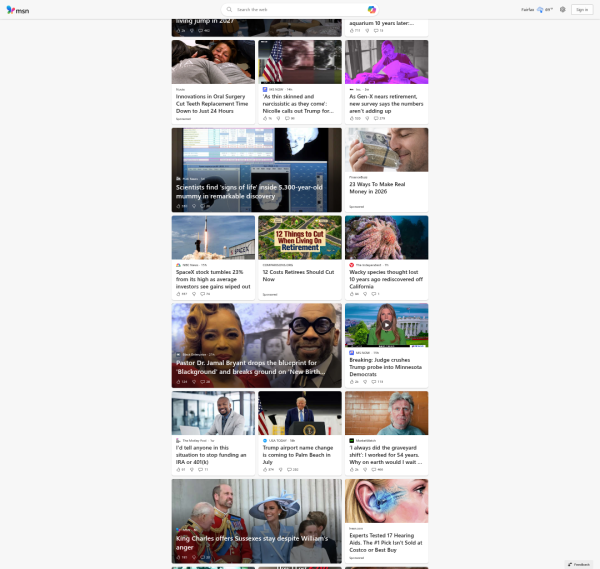Dislike the SpaceX stock tumbles article
This screenshot has width=600, height=569.
194,294
